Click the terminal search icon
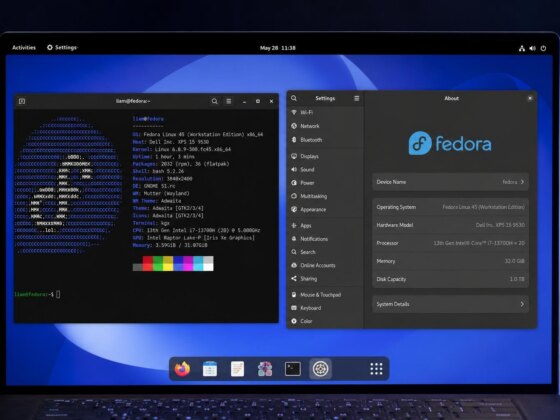Image resolution: width=560 pixels, height=420 pixels. [x=214, y=101]
